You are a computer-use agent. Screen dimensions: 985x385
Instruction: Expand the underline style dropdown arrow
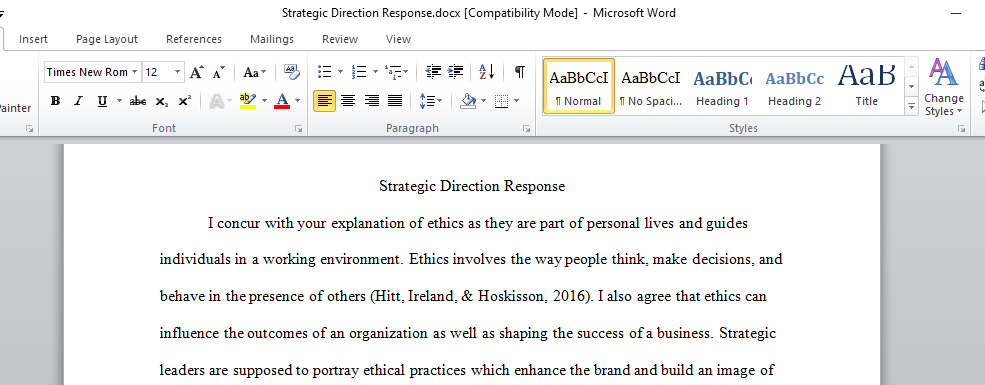coord(119,101)
